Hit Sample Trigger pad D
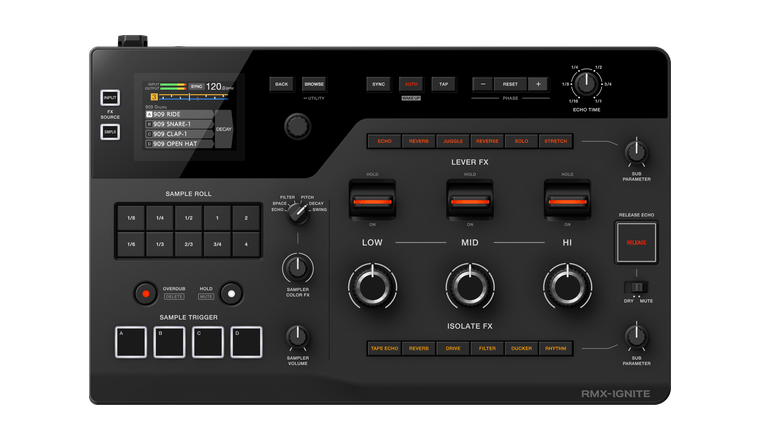The image size is (760, 440). click(246, 343)
